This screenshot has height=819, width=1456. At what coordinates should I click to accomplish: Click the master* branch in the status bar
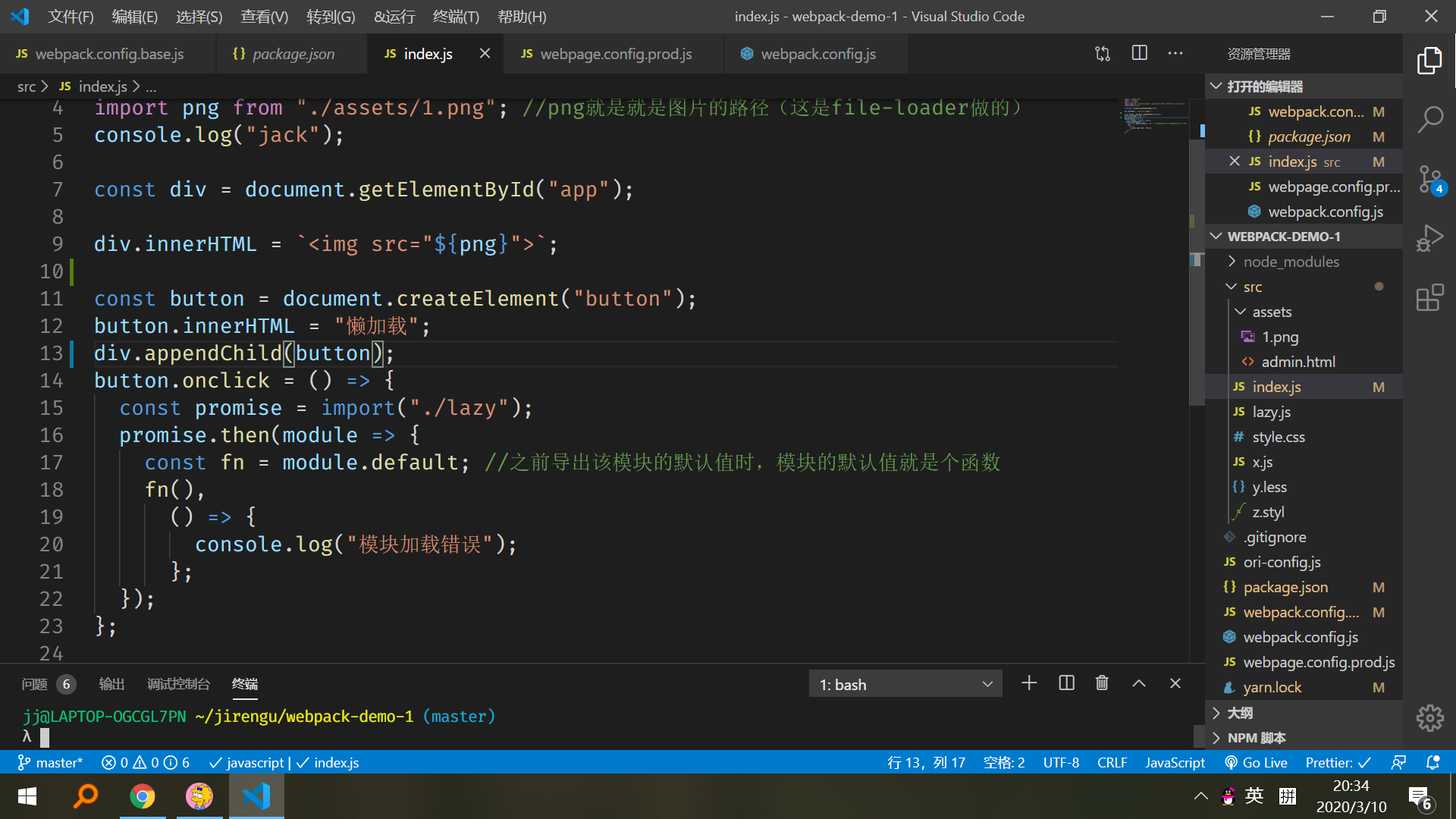(x=50, y=763)
